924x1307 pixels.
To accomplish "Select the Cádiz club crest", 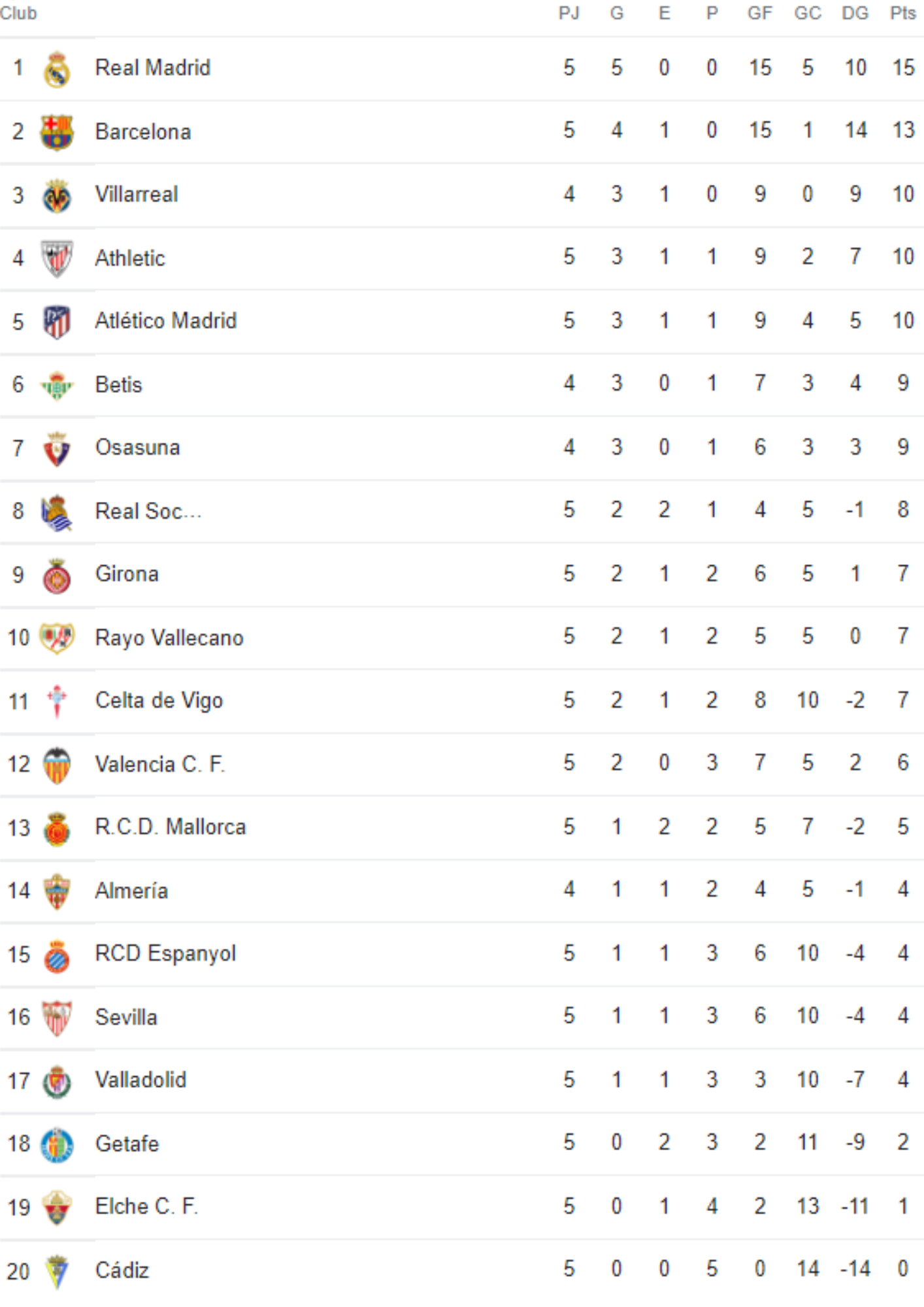I will point(57,1271).
